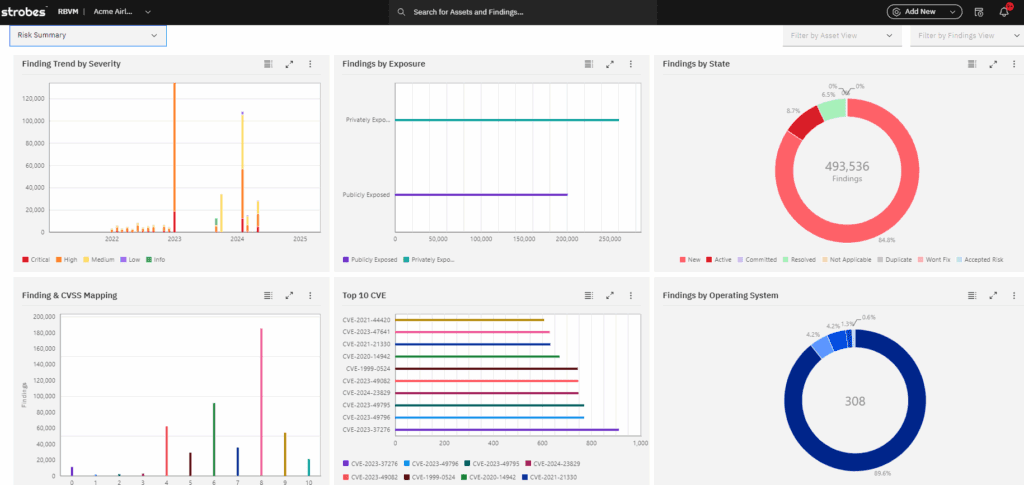Open table view for Findings by Exposure

[589, 64]
